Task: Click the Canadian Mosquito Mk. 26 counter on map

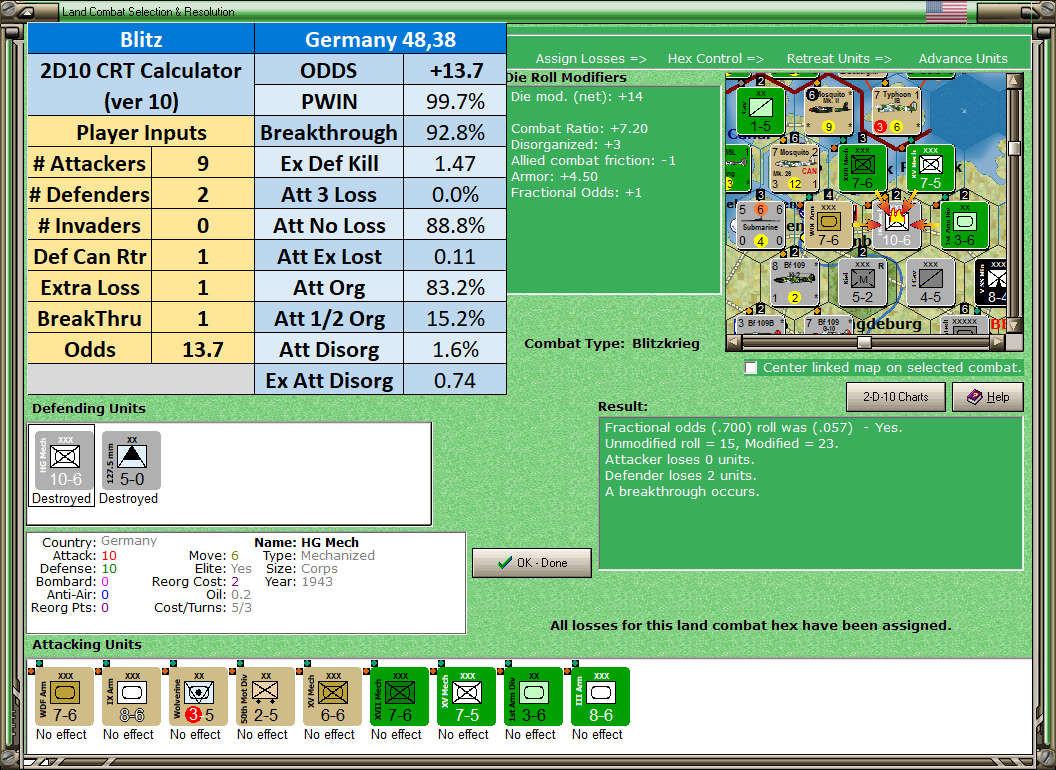Action: click(x=795, y=168)
